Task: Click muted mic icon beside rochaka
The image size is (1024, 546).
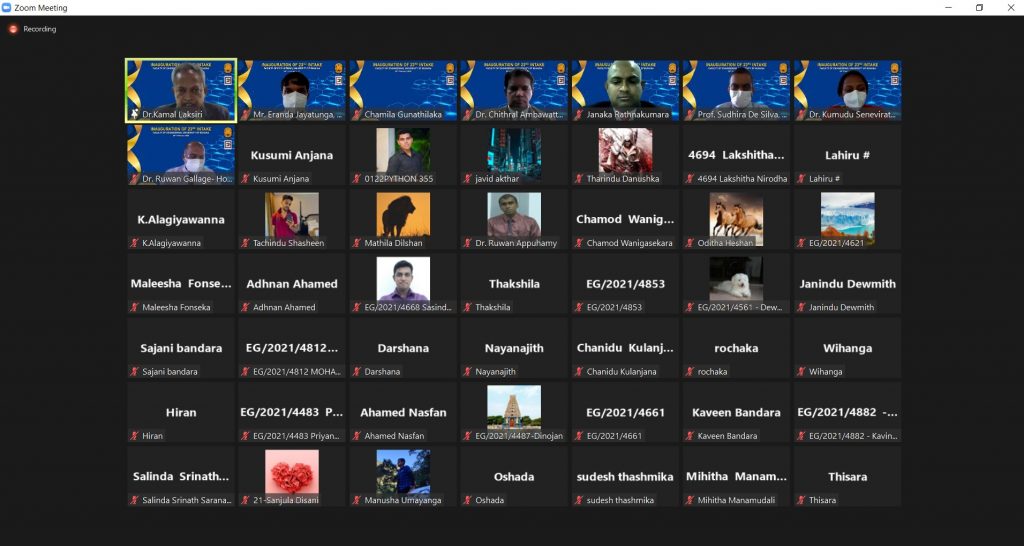Action: [x=690, y=372]
